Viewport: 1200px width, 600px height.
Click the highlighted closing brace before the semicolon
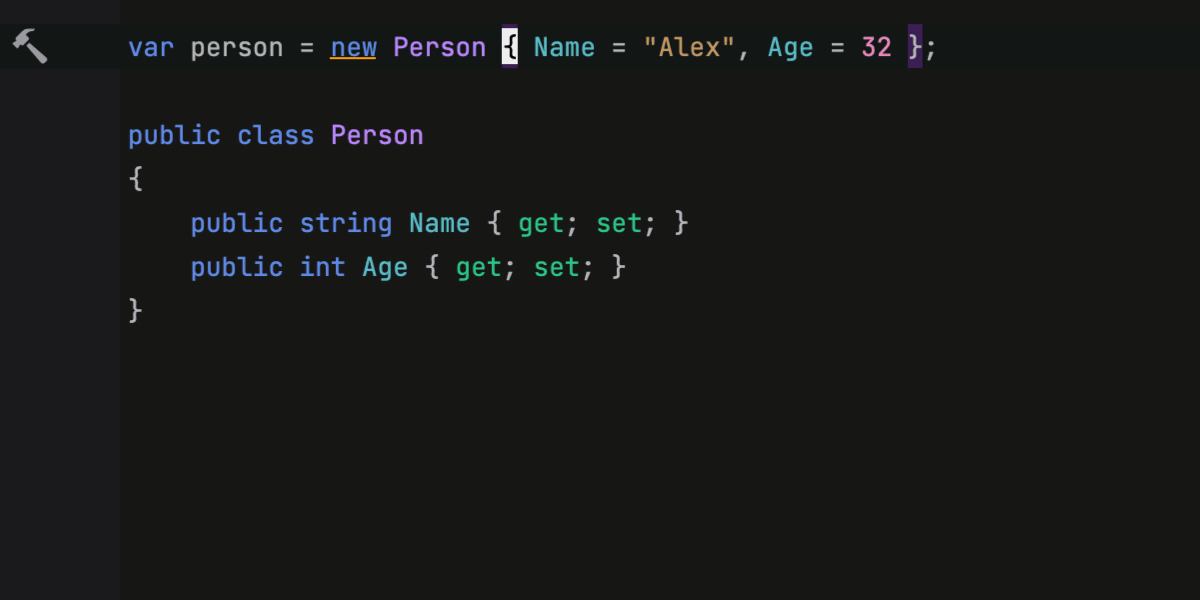pos(915,47)
